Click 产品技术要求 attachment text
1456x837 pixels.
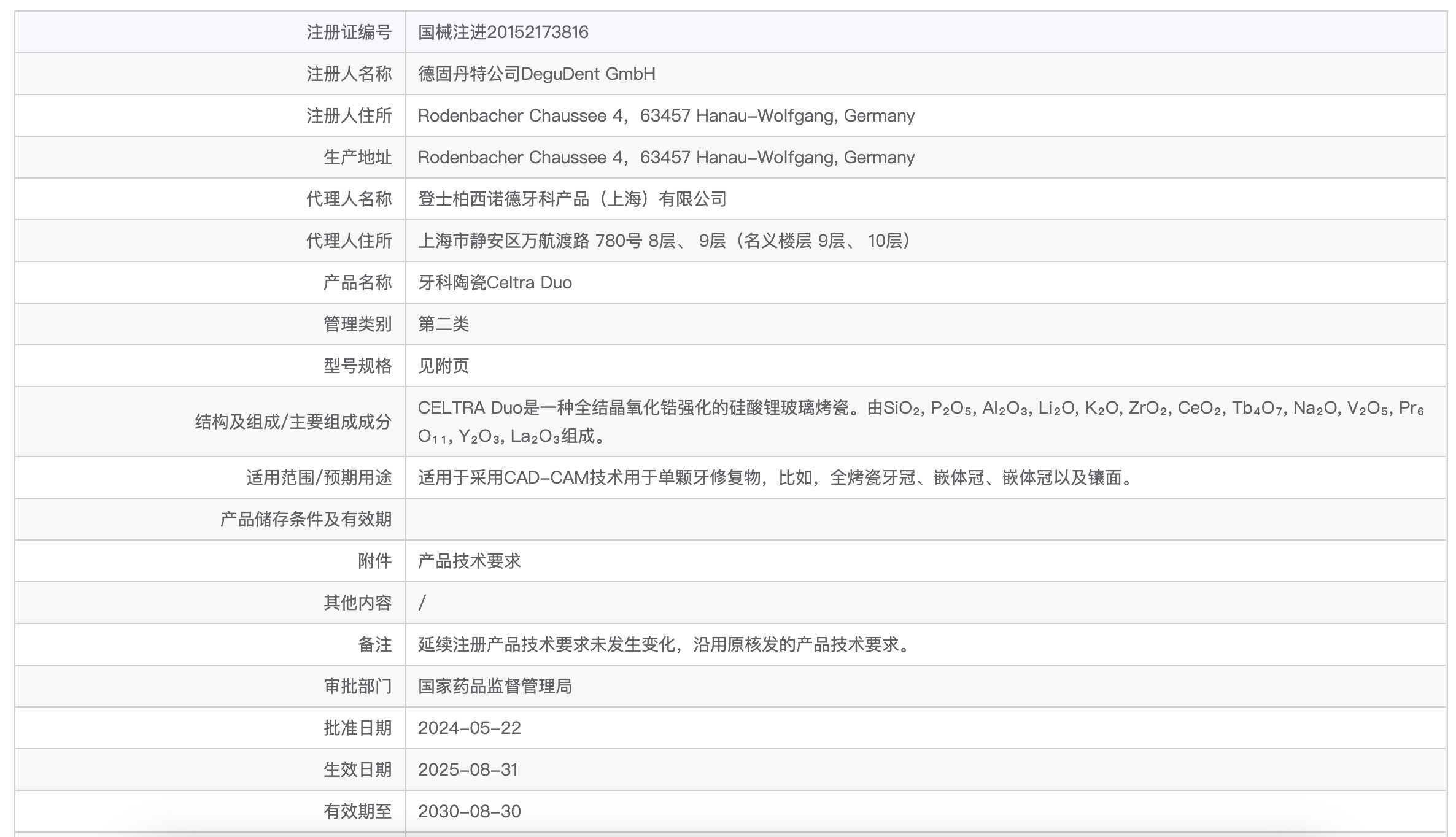(469, 561)
